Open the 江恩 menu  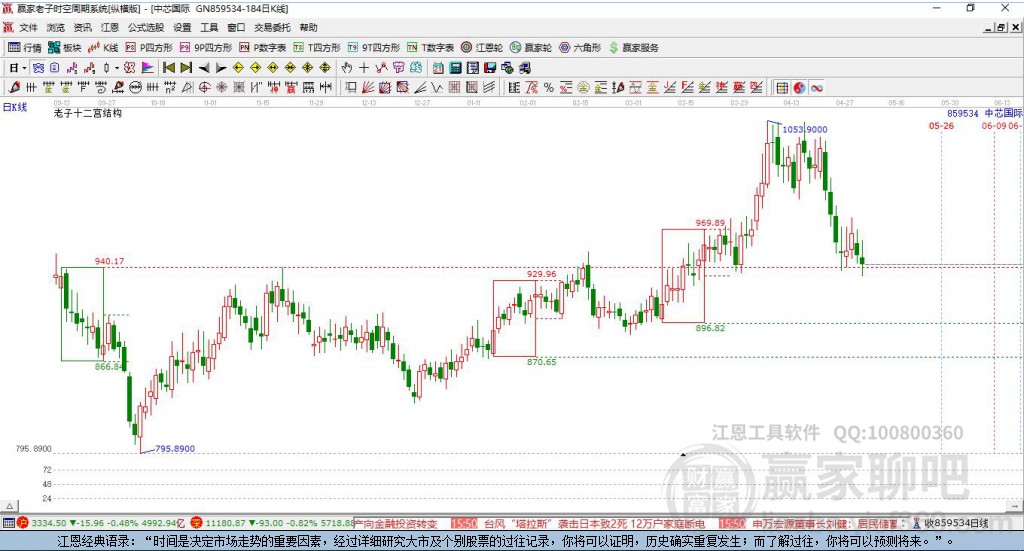[110, 27]
